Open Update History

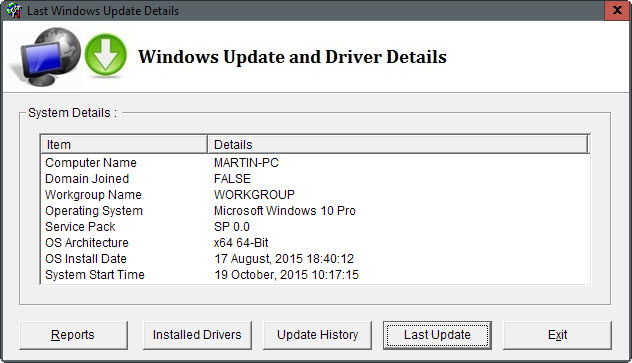pyautogui.click(x=317, y=335)
